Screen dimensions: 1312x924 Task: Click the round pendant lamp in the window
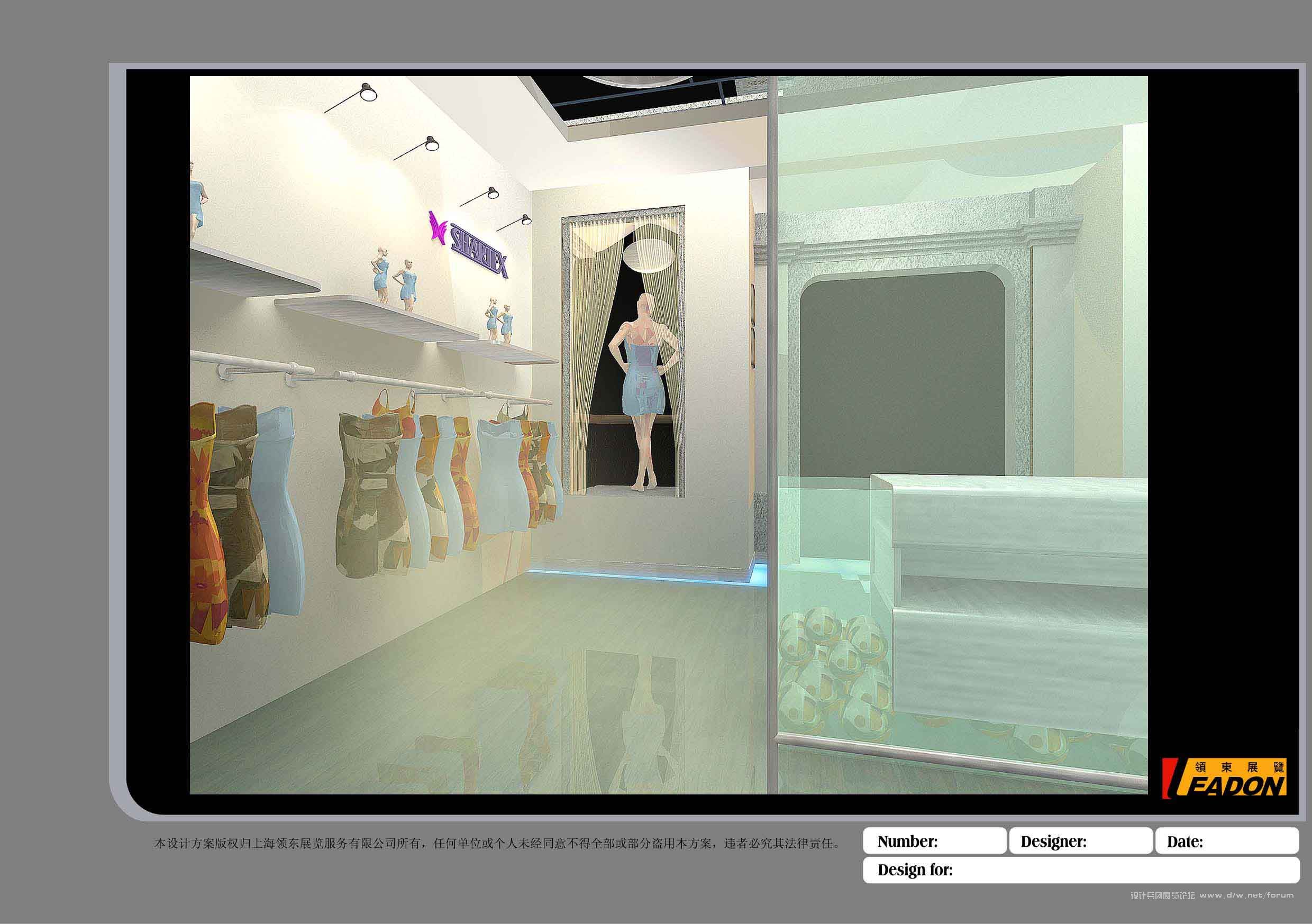(x=649, y=256)
